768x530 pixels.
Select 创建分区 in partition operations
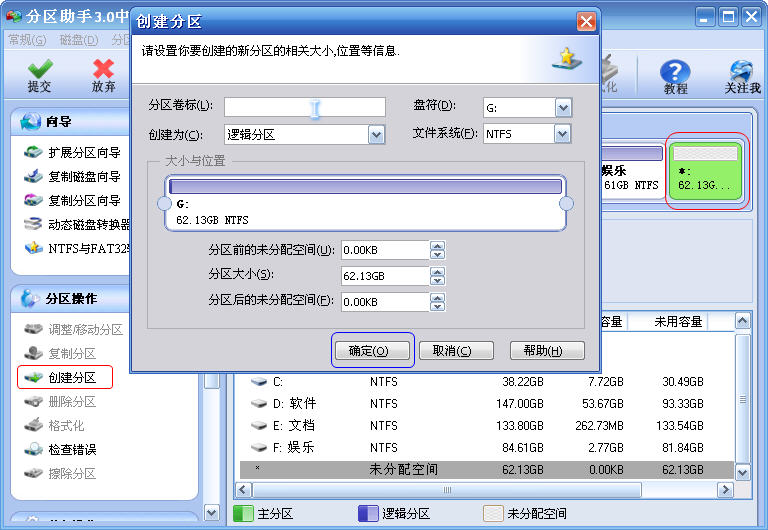click(x=72, y=377)
